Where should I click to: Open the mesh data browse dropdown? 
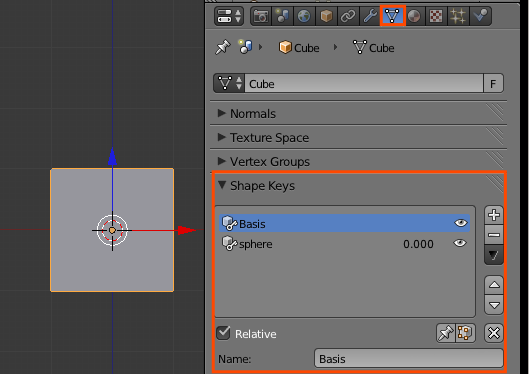click(x=229, y=83)
